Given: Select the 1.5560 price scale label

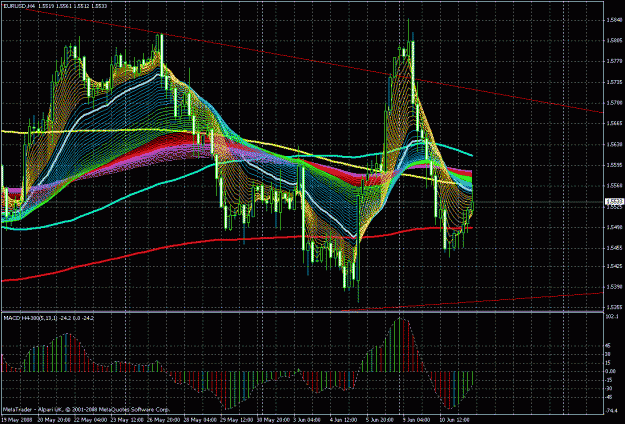Looking at the screenshot, I should [613, 186].
